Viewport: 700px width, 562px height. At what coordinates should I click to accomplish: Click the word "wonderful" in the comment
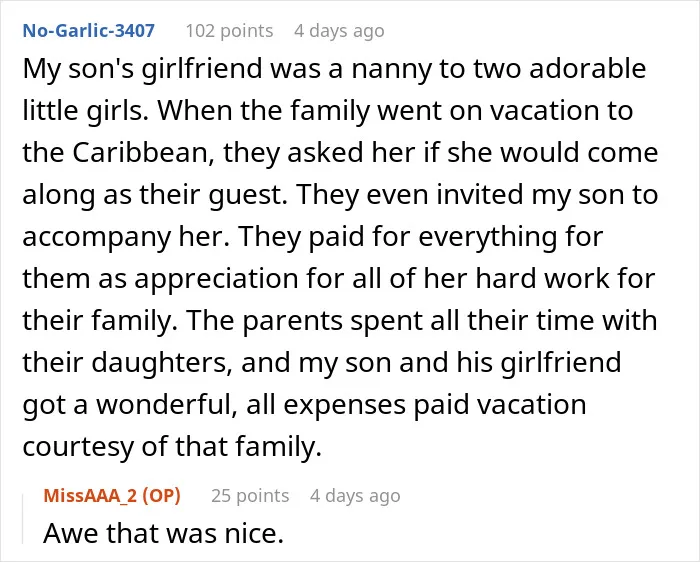click(x=167, y=404)
